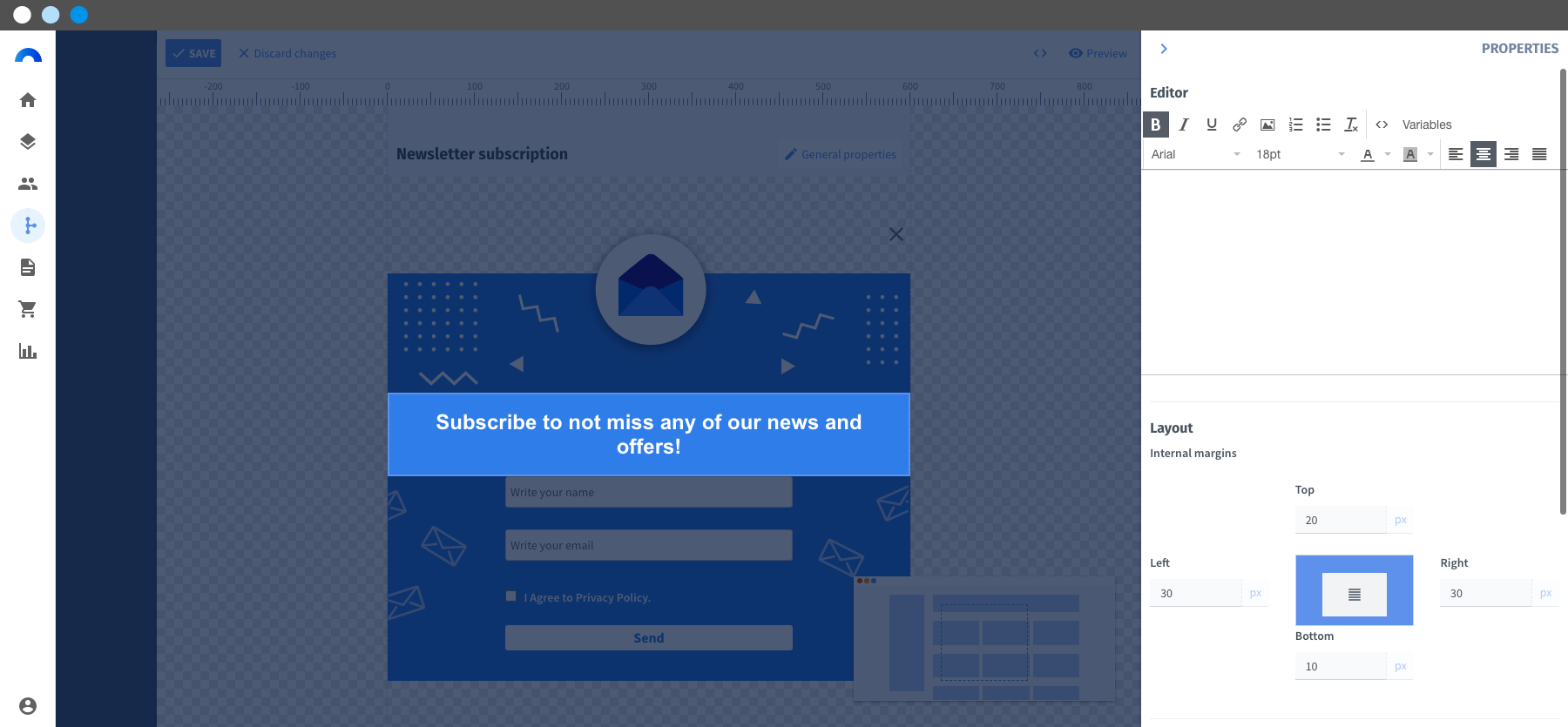Viewport: 1568px width, 727px height.
Task: Open the shopping cart icon in sidebar
Action: click(x=28, y=309)
